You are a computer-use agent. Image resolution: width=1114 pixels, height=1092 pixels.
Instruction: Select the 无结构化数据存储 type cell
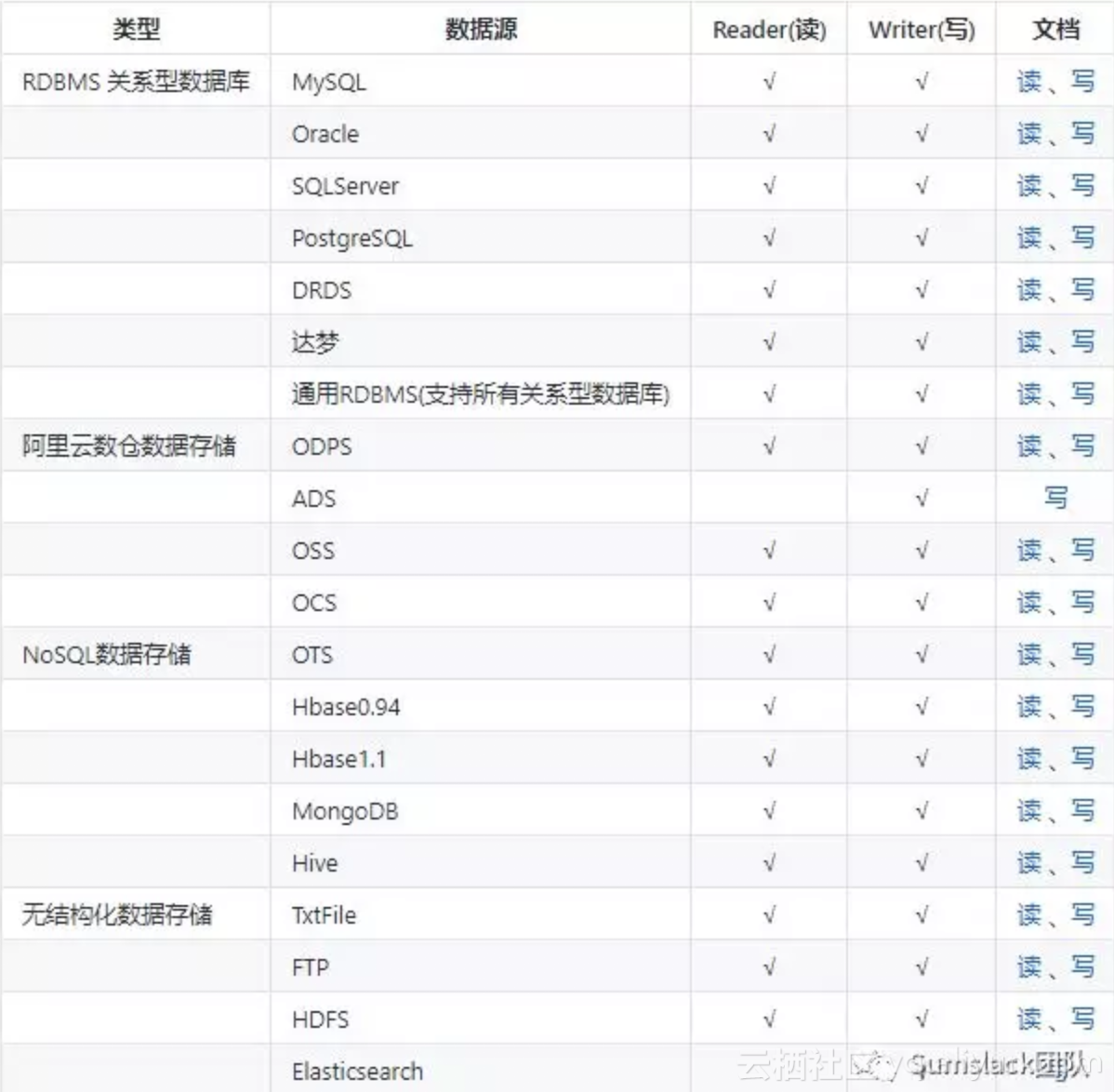pyautogui.click(x=136, y=915)
